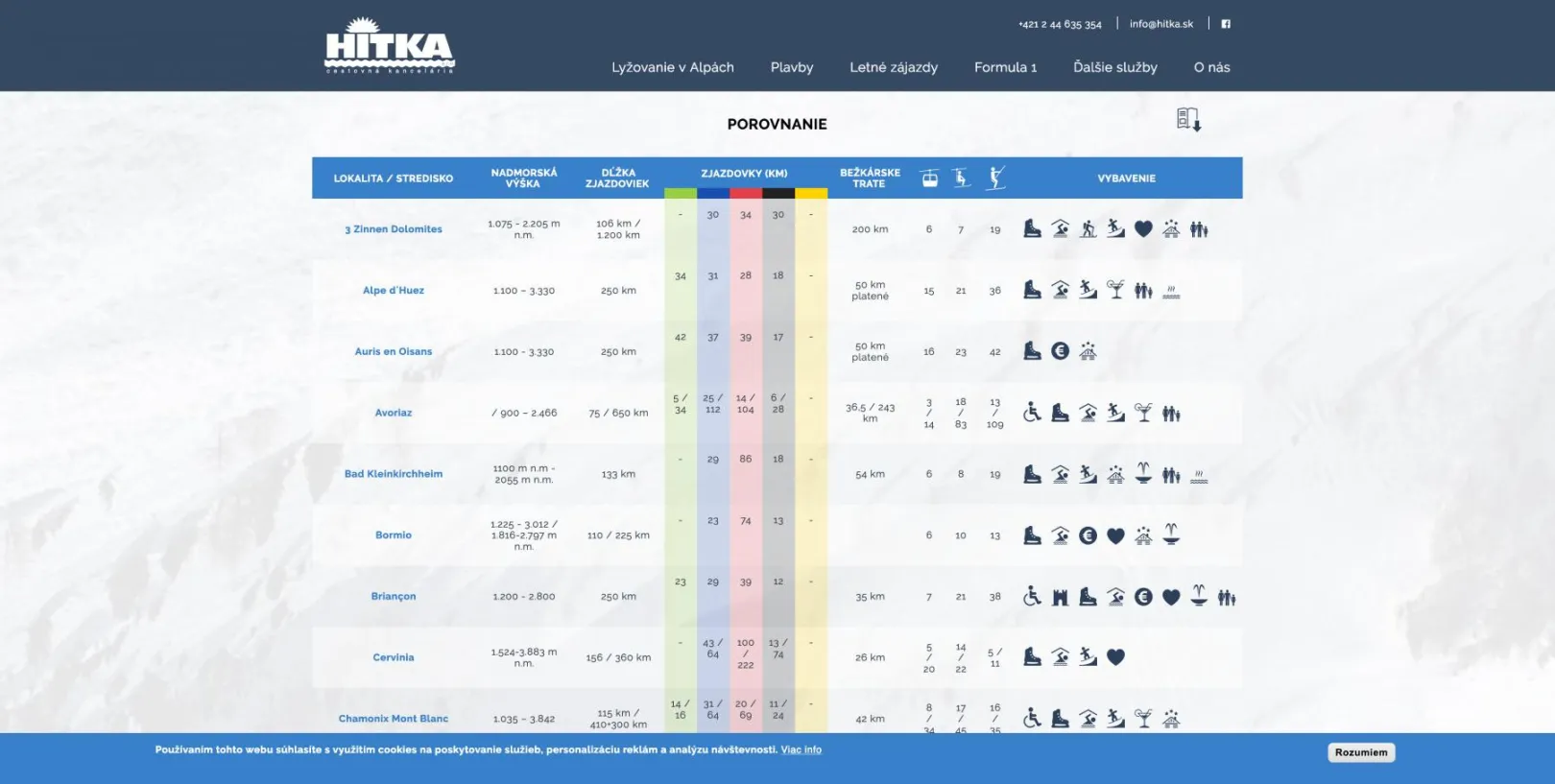Click info@hitka.sk email link
1555x784 pixels.
[1161, 24]
